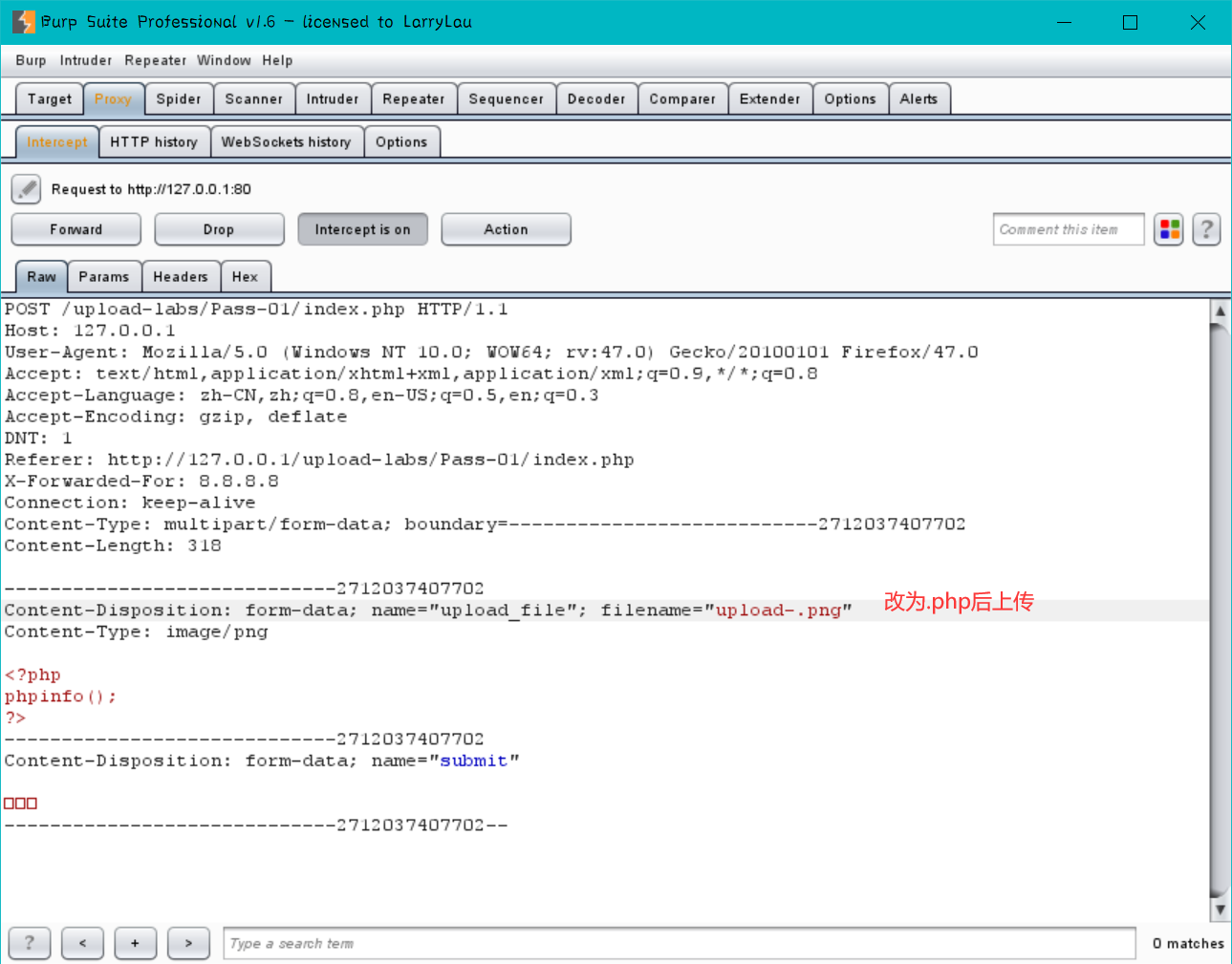
Task: Click the filename "upload-.png" text
Action: [778, 611]
